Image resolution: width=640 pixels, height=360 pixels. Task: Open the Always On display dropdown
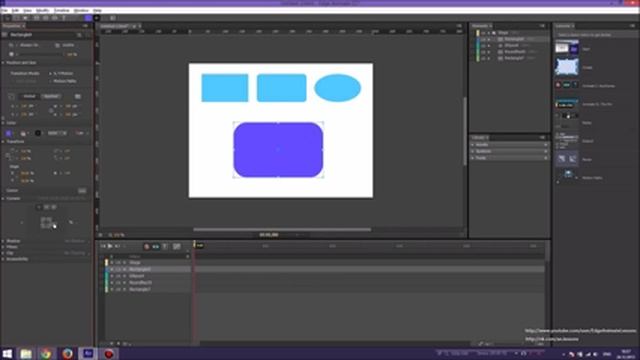pos(29,45)
